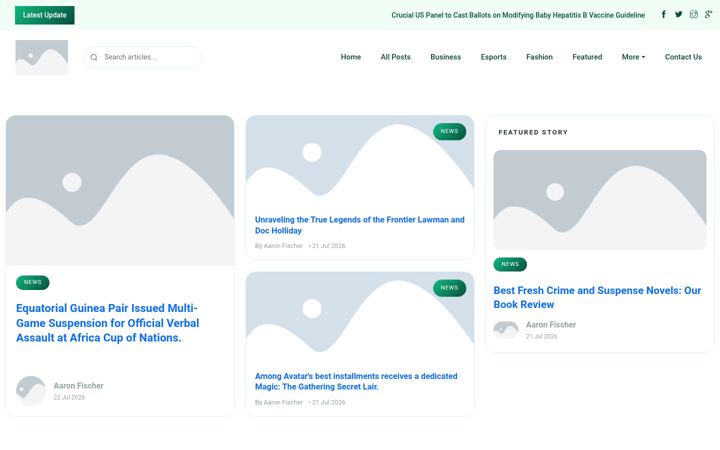Image resolution: width=720 pixels, height=450 pixels.
Task: Click the 21 Jul 2026 date under Secret Lair
Action: click(x=328, y=402)
